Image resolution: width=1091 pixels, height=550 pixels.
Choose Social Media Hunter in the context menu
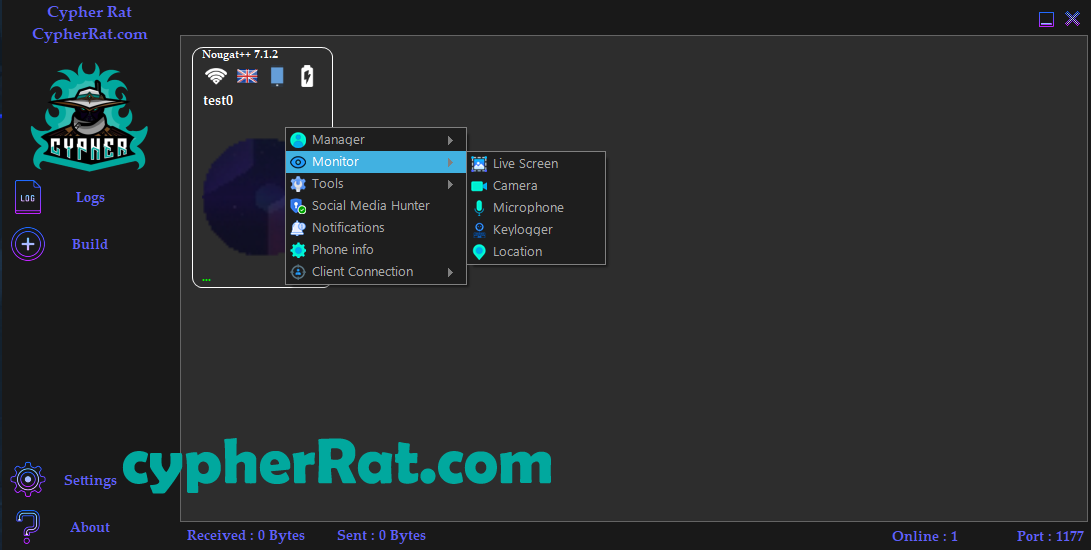click(370, 206)
